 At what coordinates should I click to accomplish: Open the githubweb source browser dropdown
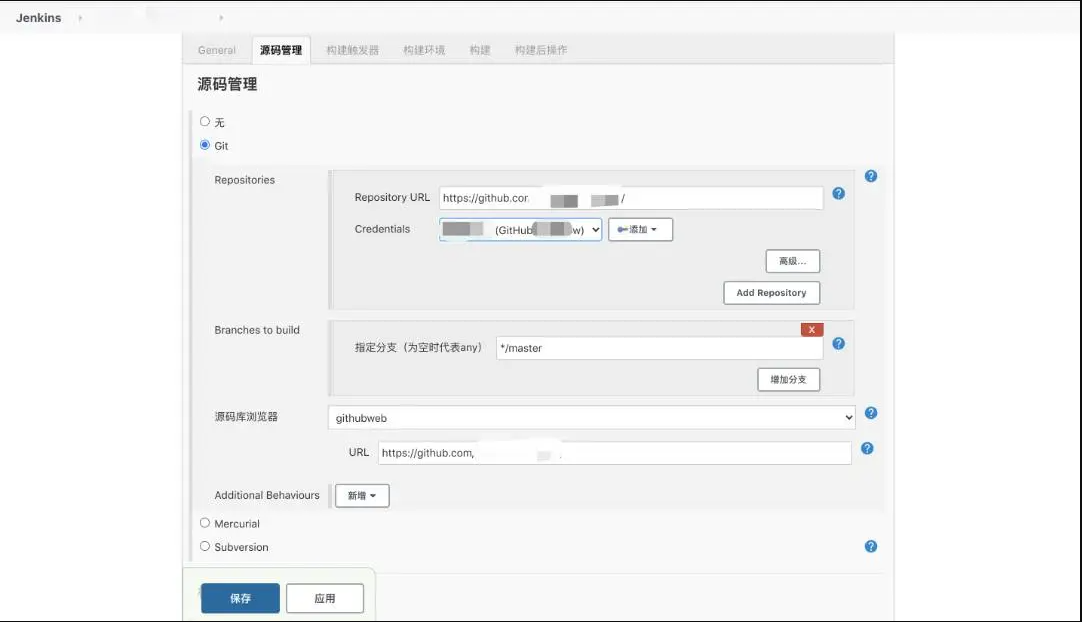pos(591,417)
